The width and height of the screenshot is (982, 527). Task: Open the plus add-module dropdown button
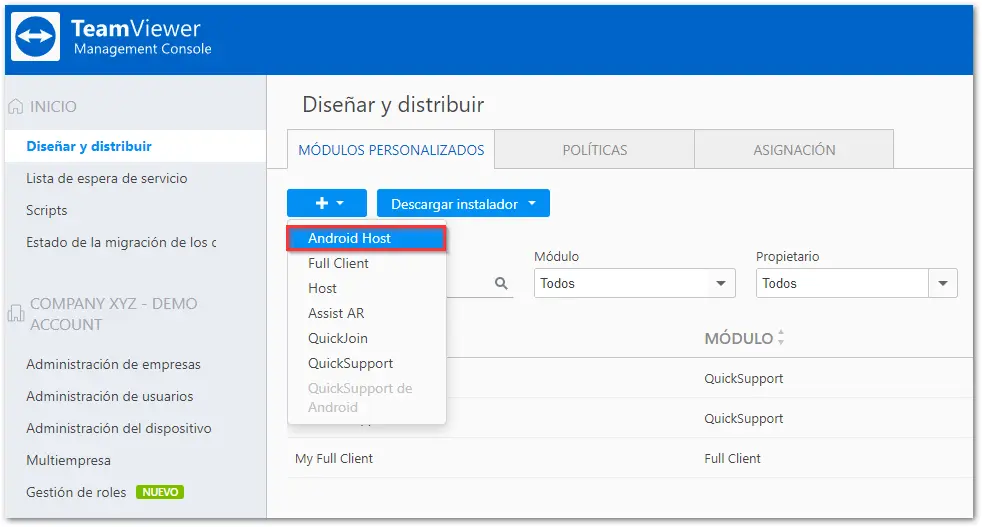(x=327, y=203)
